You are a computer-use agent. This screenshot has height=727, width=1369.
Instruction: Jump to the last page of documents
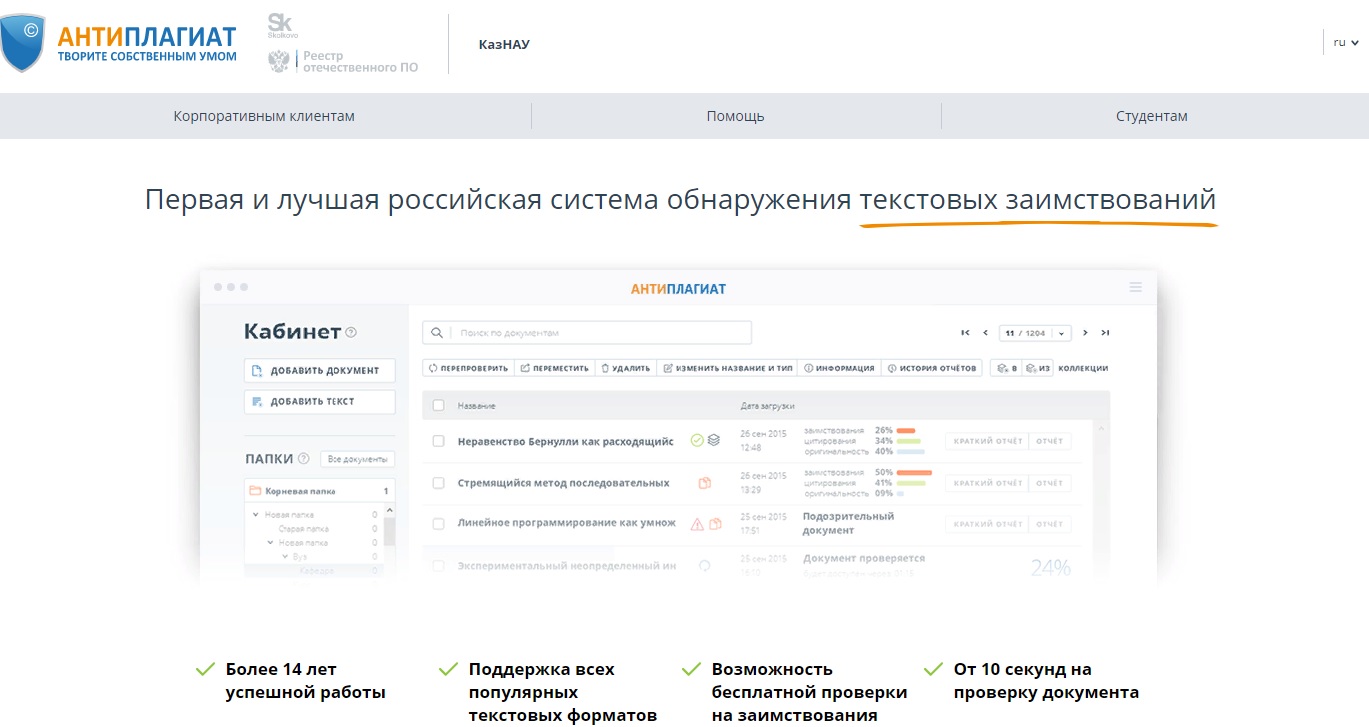[1105, 333]
